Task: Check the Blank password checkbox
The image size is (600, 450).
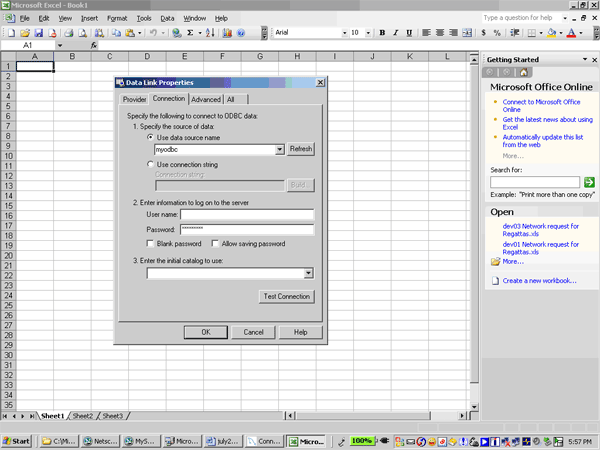Action: (x=150, y=243)
